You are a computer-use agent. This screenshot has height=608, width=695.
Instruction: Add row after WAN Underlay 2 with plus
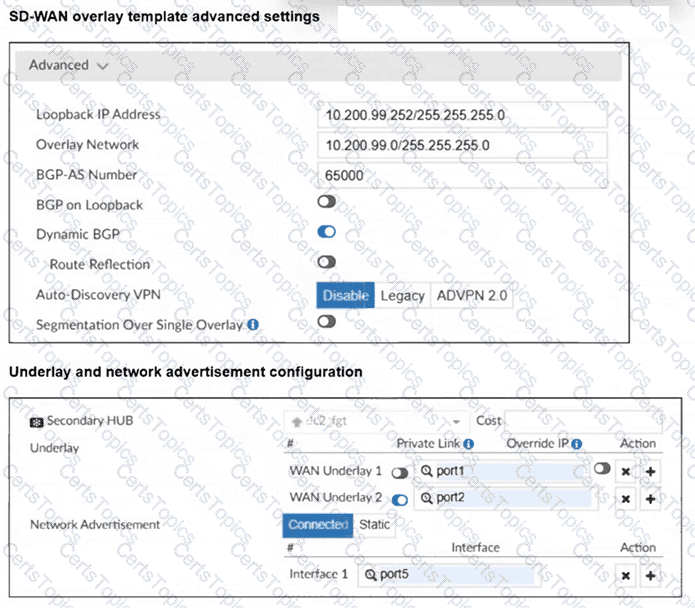click(650, 498)
